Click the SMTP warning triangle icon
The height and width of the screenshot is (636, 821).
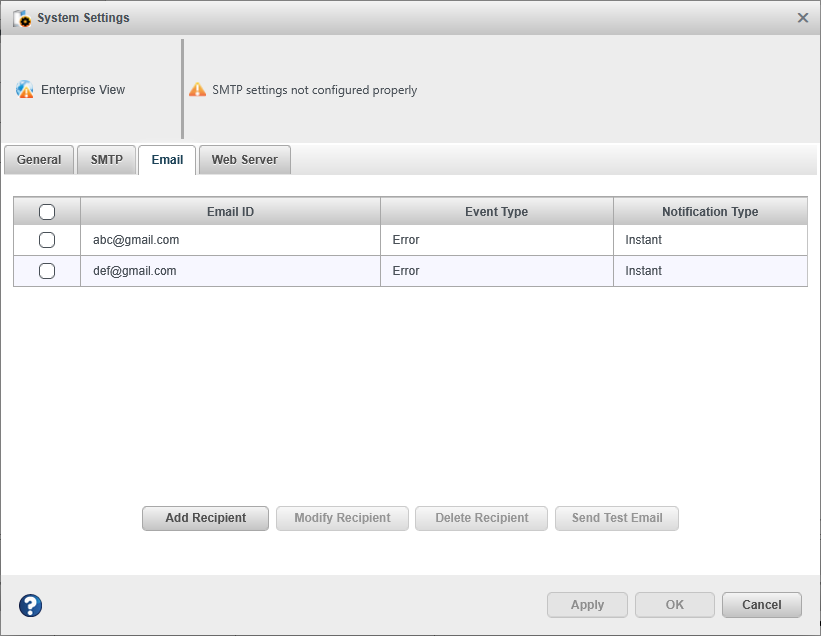pos(198,90)
